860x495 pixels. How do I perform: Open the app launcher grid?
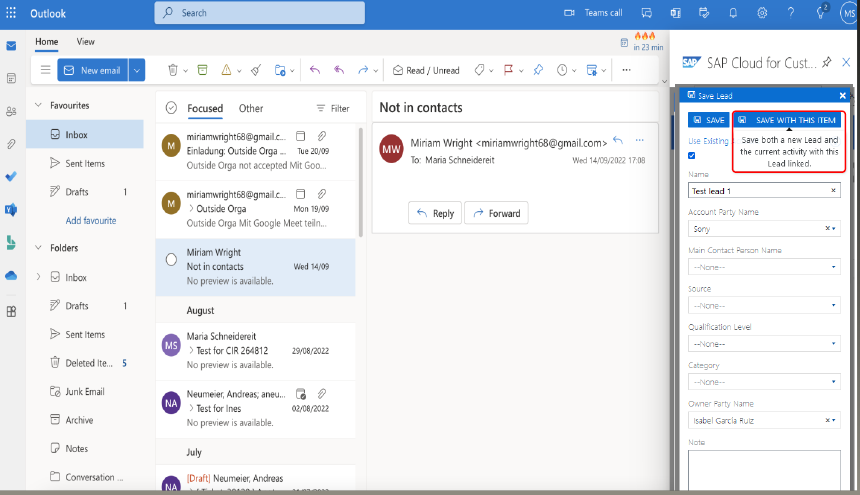point(11,13)
